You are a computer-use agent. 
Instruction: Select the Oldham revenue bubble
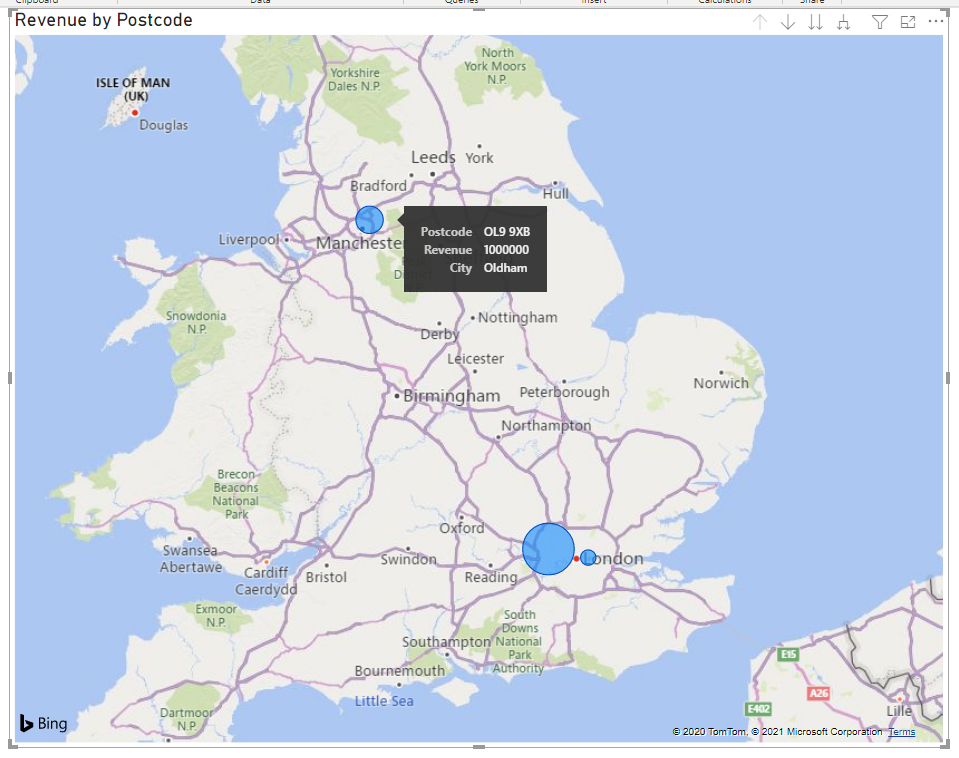(369, 220)
